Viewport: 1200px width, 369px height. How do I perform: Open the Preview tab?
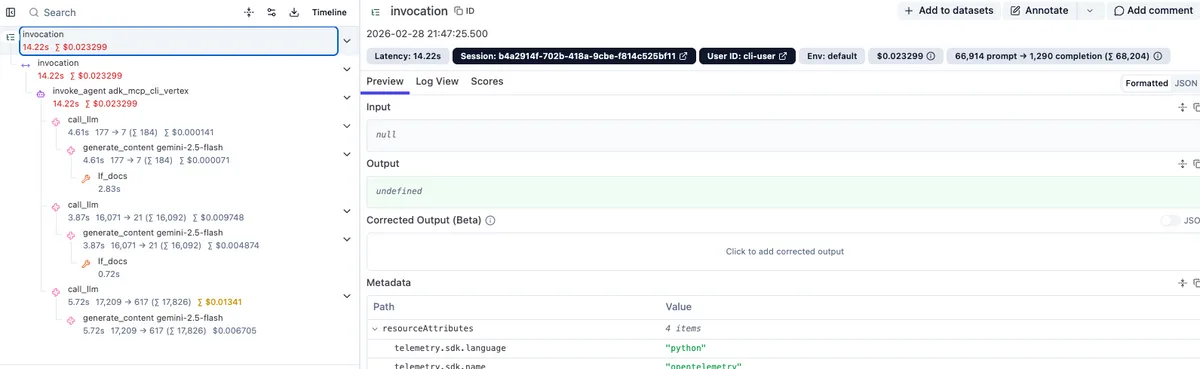click(385, 82)
